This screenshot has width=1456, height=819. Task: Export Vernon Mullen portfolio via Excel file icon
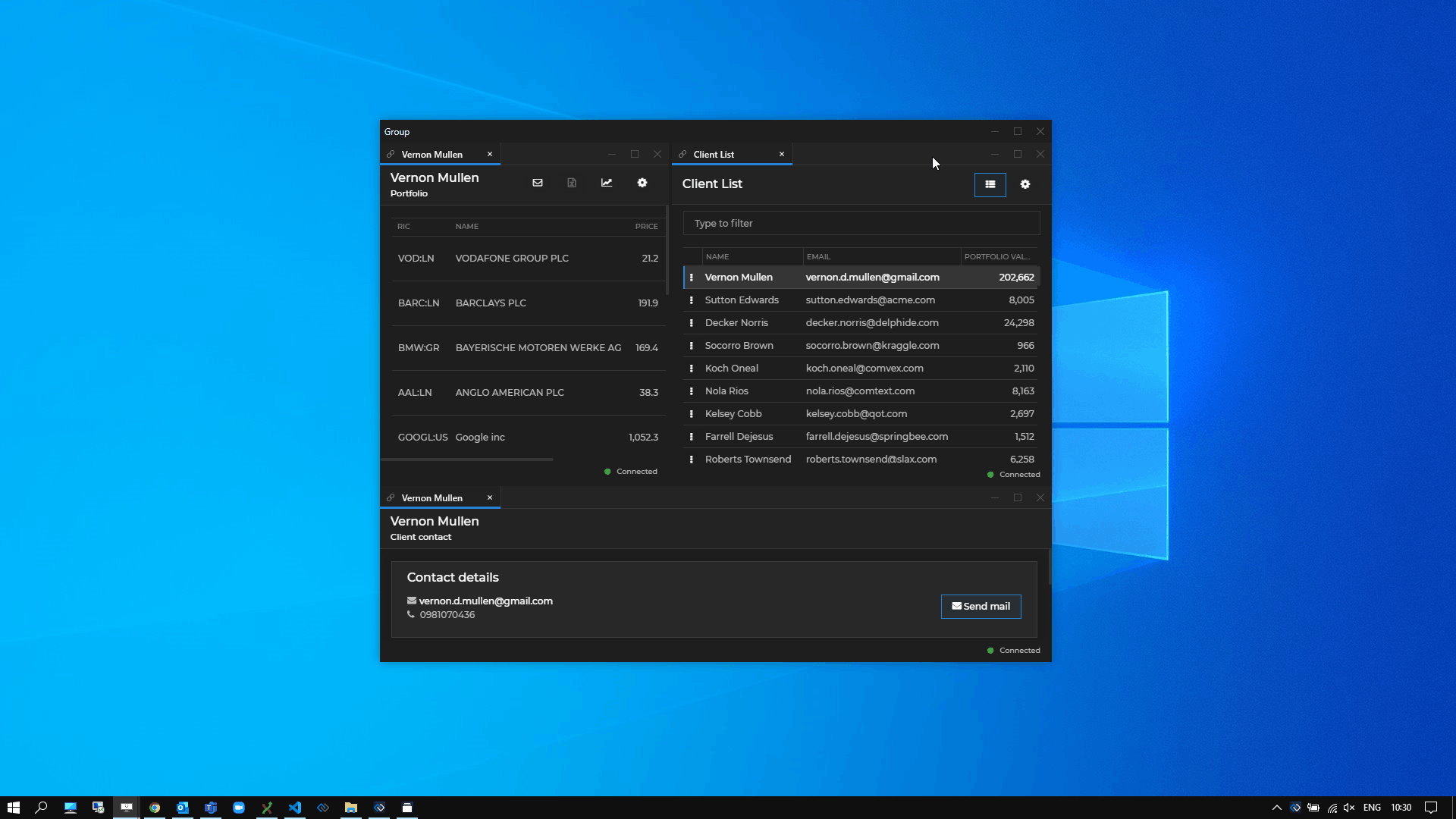coord(572,183)
